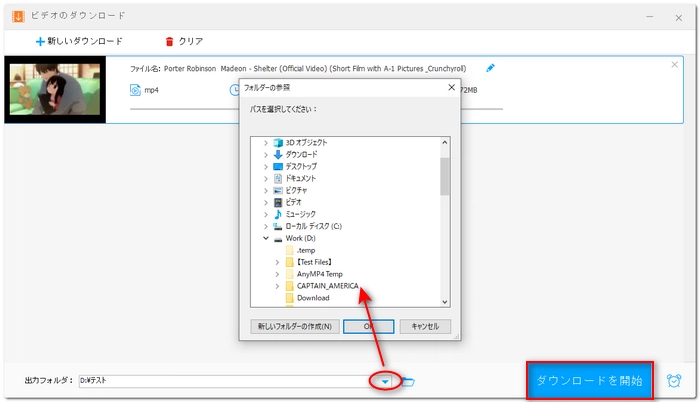Edit file name with the pencil icon
The width and height of the screenshot is (700, 402).
[490, 68]
